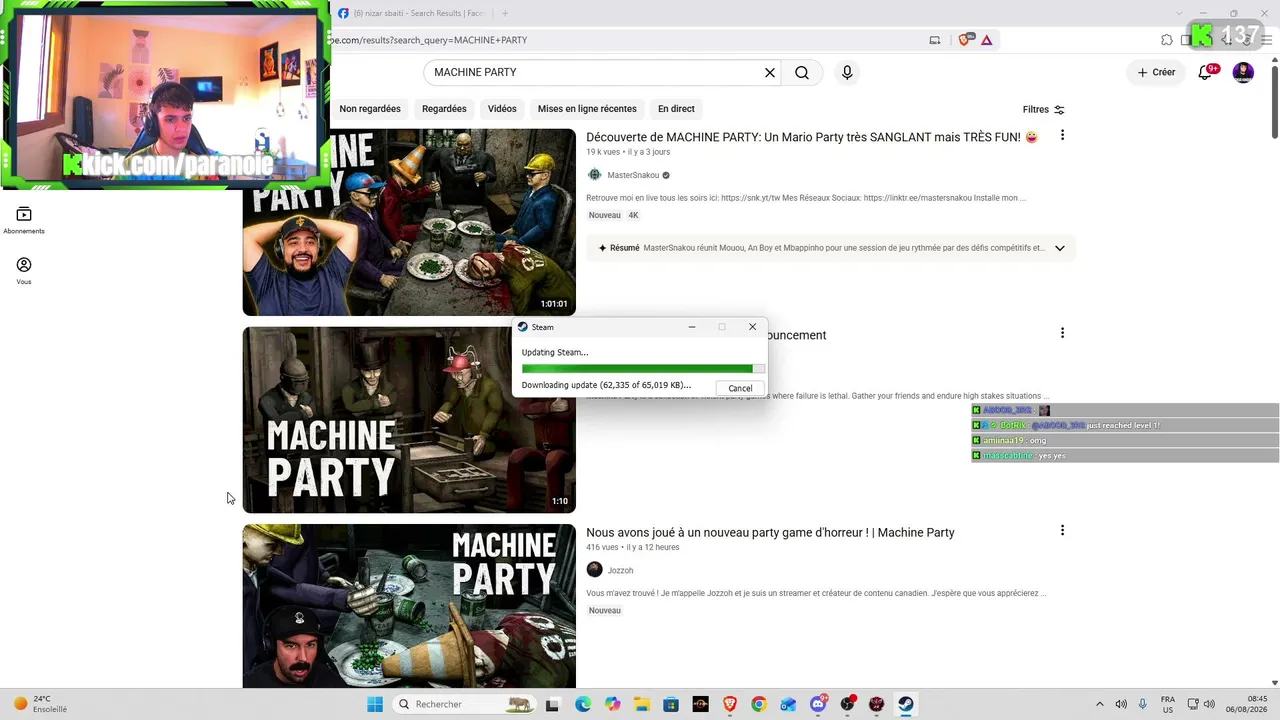Click the FRA US language indicator
Image resolution: width=1280 pixels, height=720 pixels.
click(1168, 704)
